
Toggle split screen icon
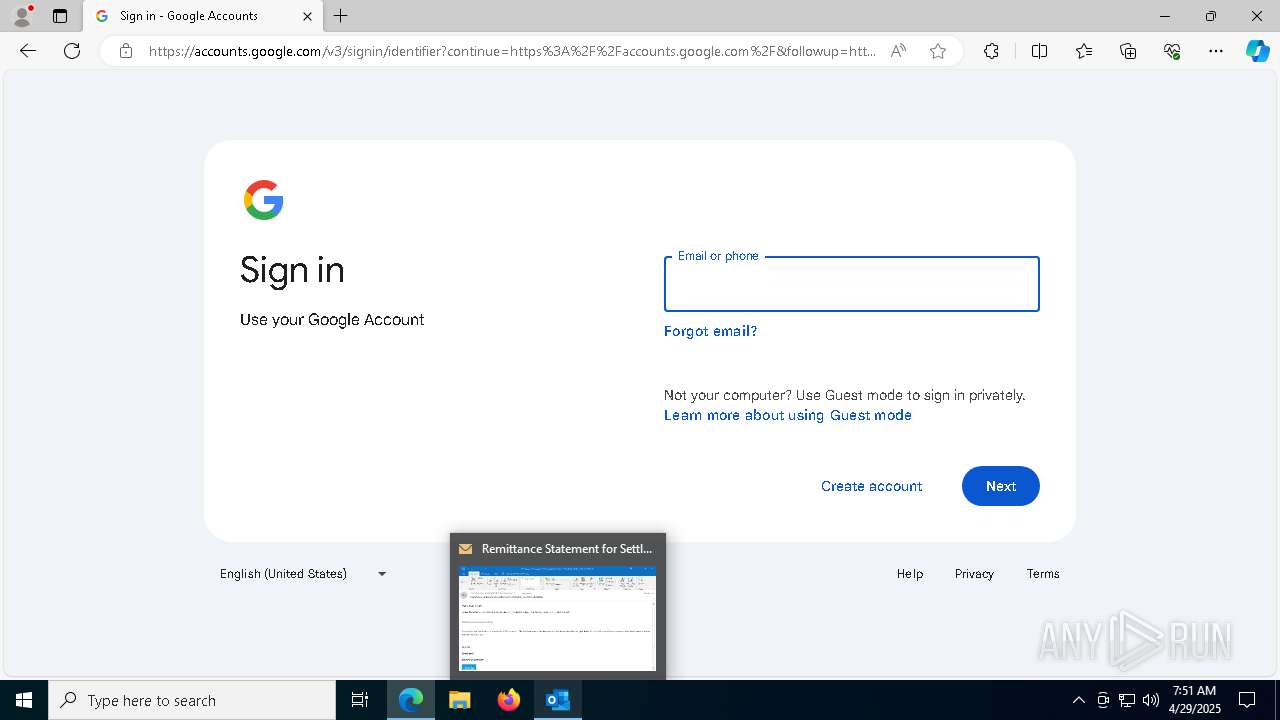pos(1039,51)
